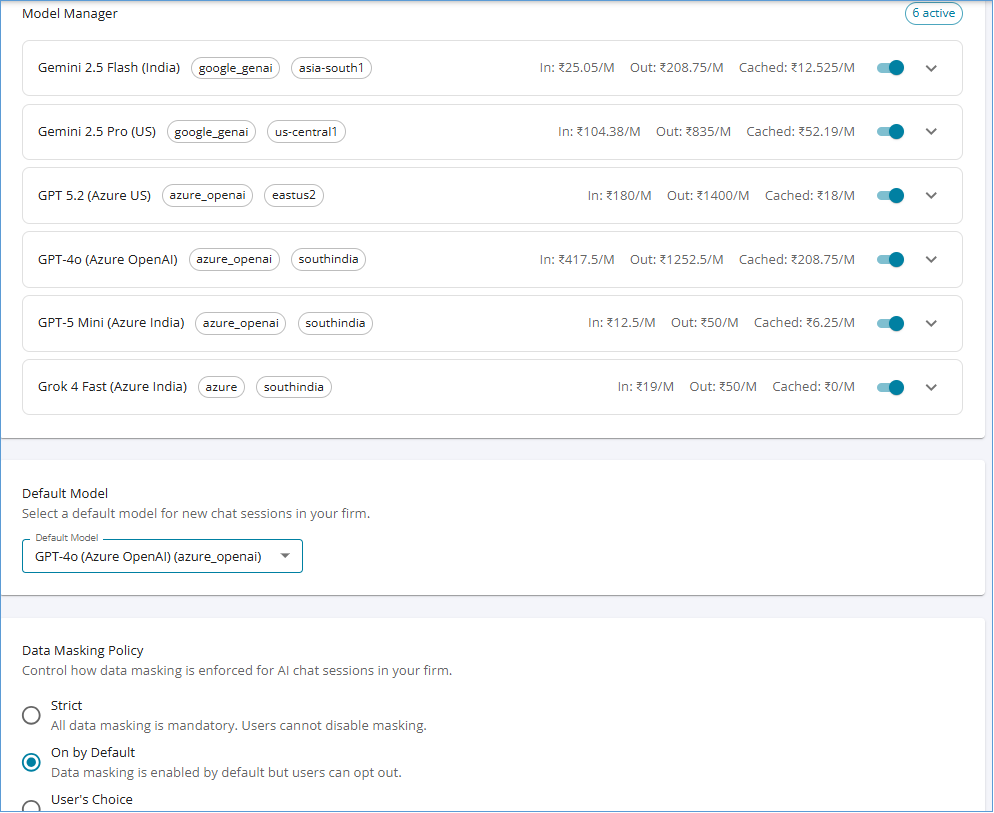The image size is (994, 813).
Task: Click google_genai tag on Gemini Flash row
Action: [x=235, y=68]
